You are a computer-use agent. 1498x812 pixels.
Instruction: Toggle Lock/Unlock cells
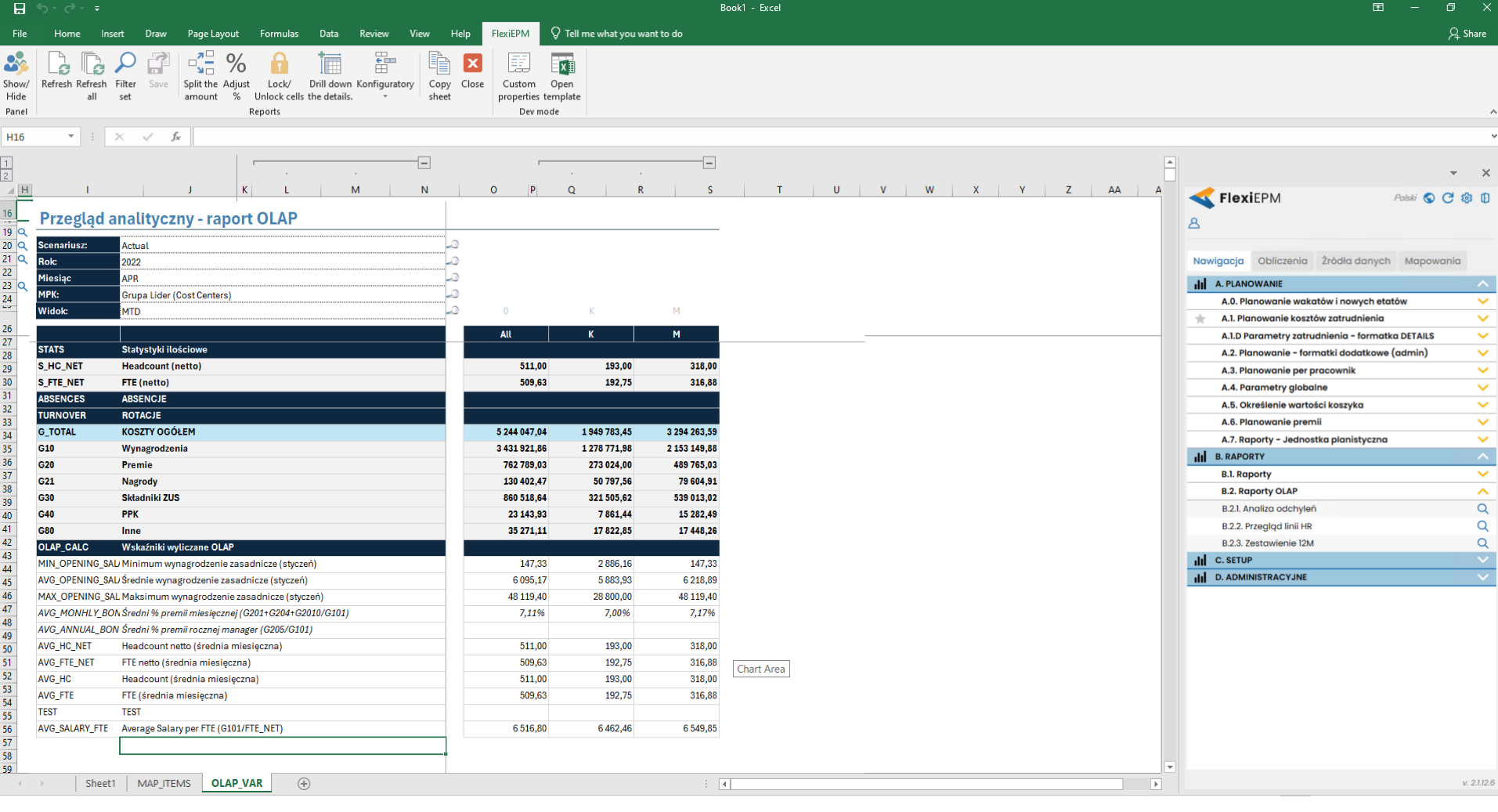click(279, 75)
